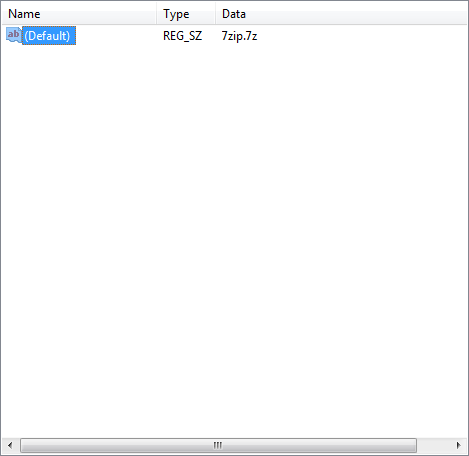Click the horizontal scrollbar right arrow
The width and height of the screenshot is (469, 456).
(459, 445)
